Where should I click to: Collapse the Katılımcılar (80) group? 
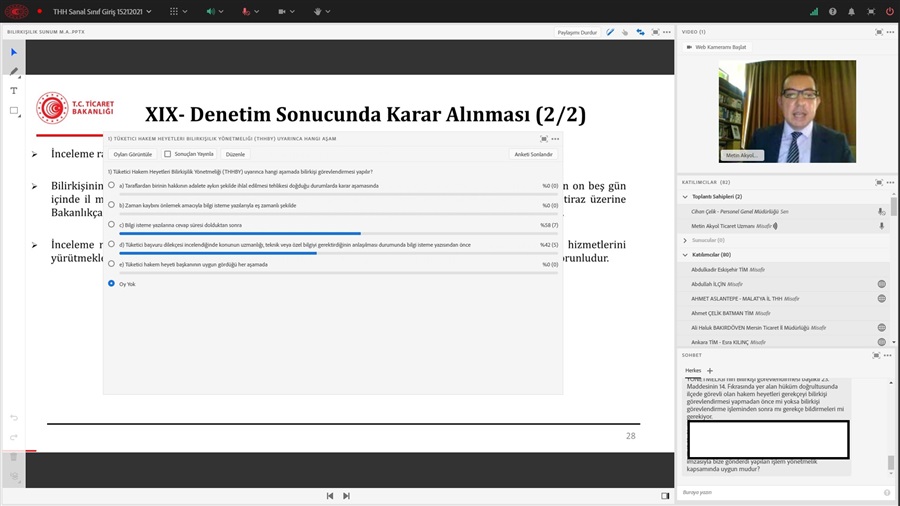coord(685,255)
